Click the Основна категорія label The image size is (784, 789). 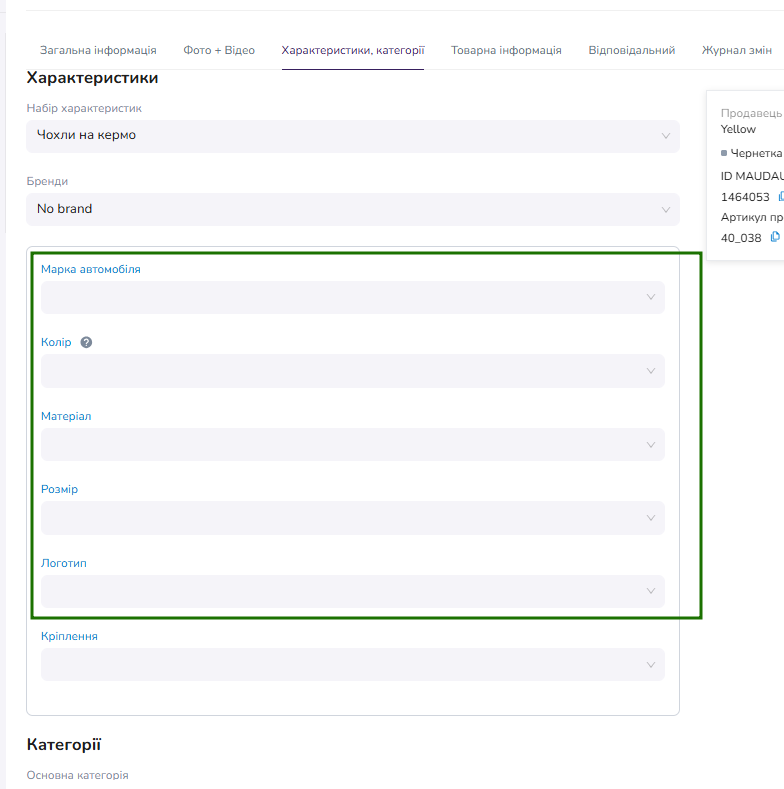click(77, 775)
